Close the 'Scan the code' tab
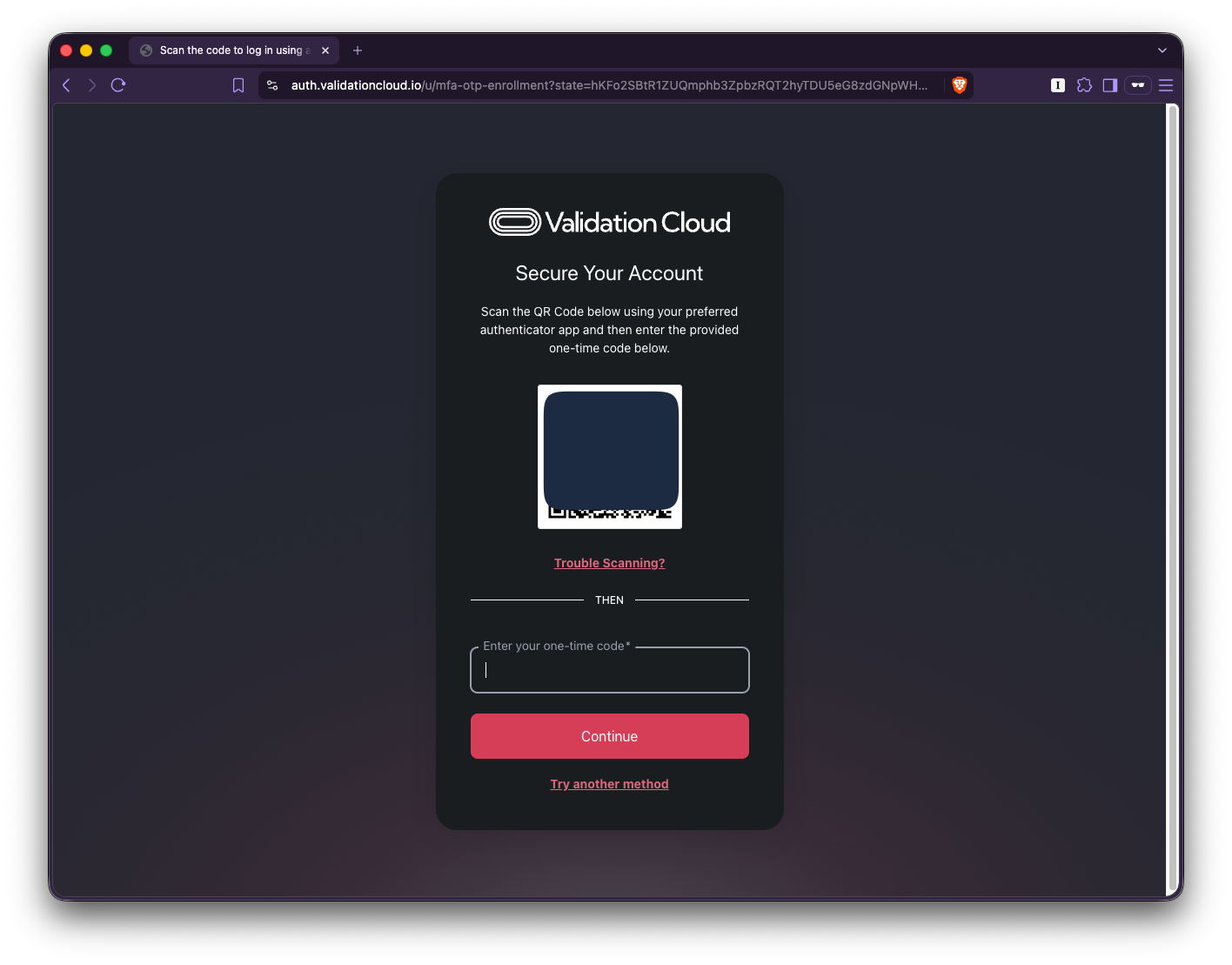 (325, 50)
